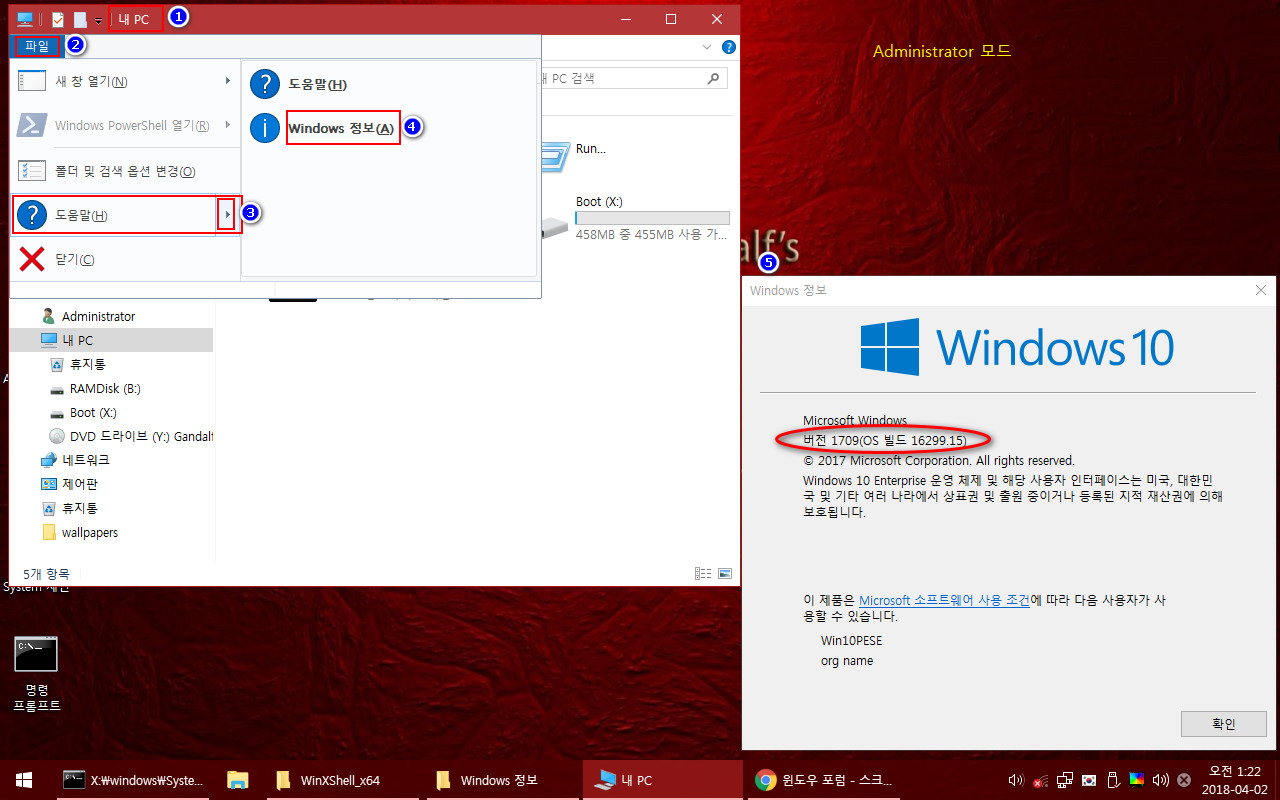Click the blue help question icon in Explorer ribbon

pyautogui.click(x=729, y=47)
